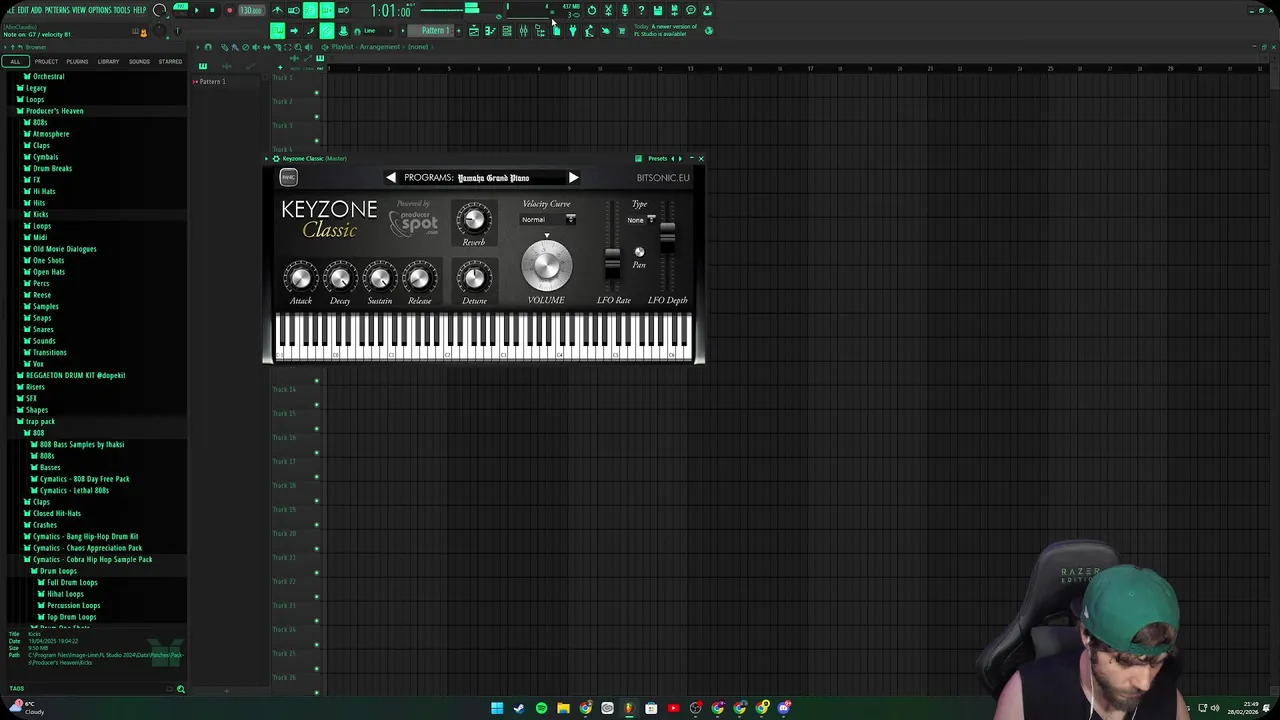Screen dimensions: 1280x720
Task: Open Windows Start menu
Action: click(x=497, y=708)
